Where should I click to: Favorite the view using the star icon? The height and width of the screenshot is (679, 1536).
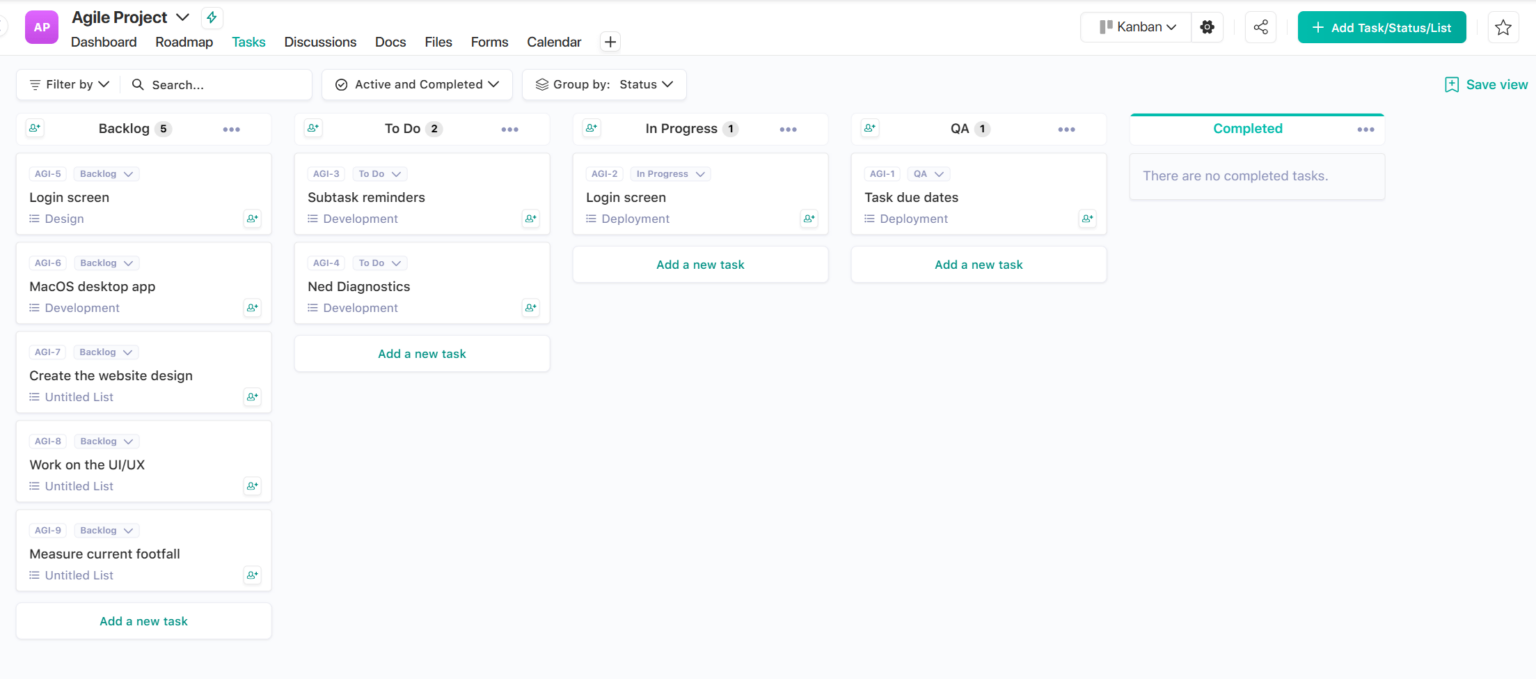tap(1504, 27)
